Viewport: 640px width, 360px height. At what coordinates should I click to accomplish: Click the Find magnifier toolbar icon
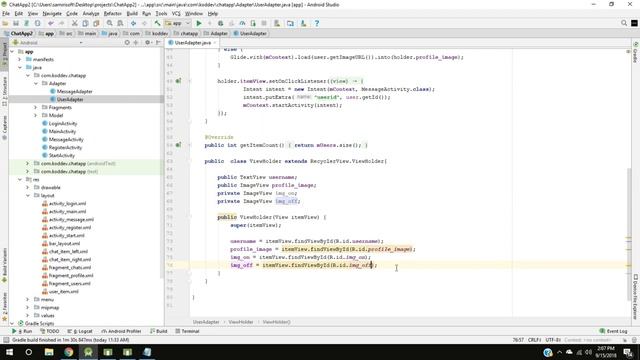tap(110, 23)
